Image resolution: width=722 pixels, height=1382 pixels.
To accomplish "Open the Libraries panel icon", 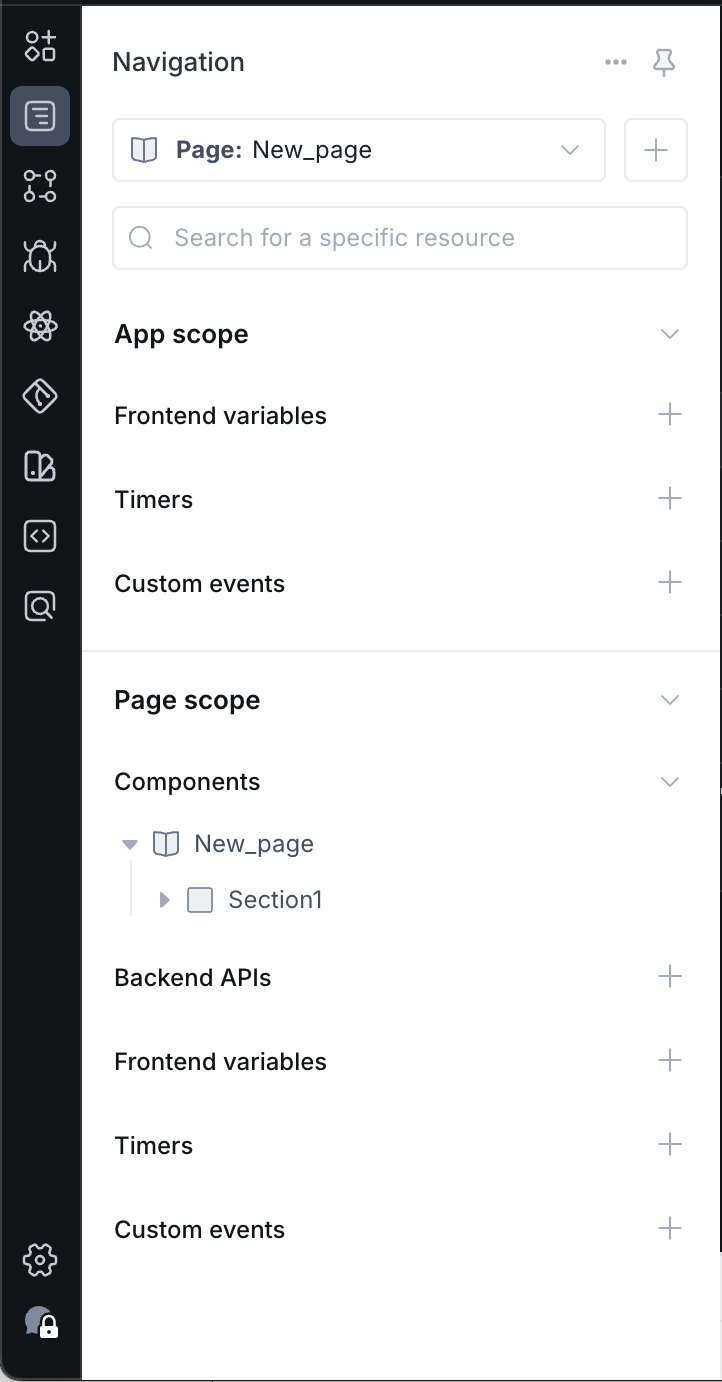I will pyautogui.click(x=40, y=466).
